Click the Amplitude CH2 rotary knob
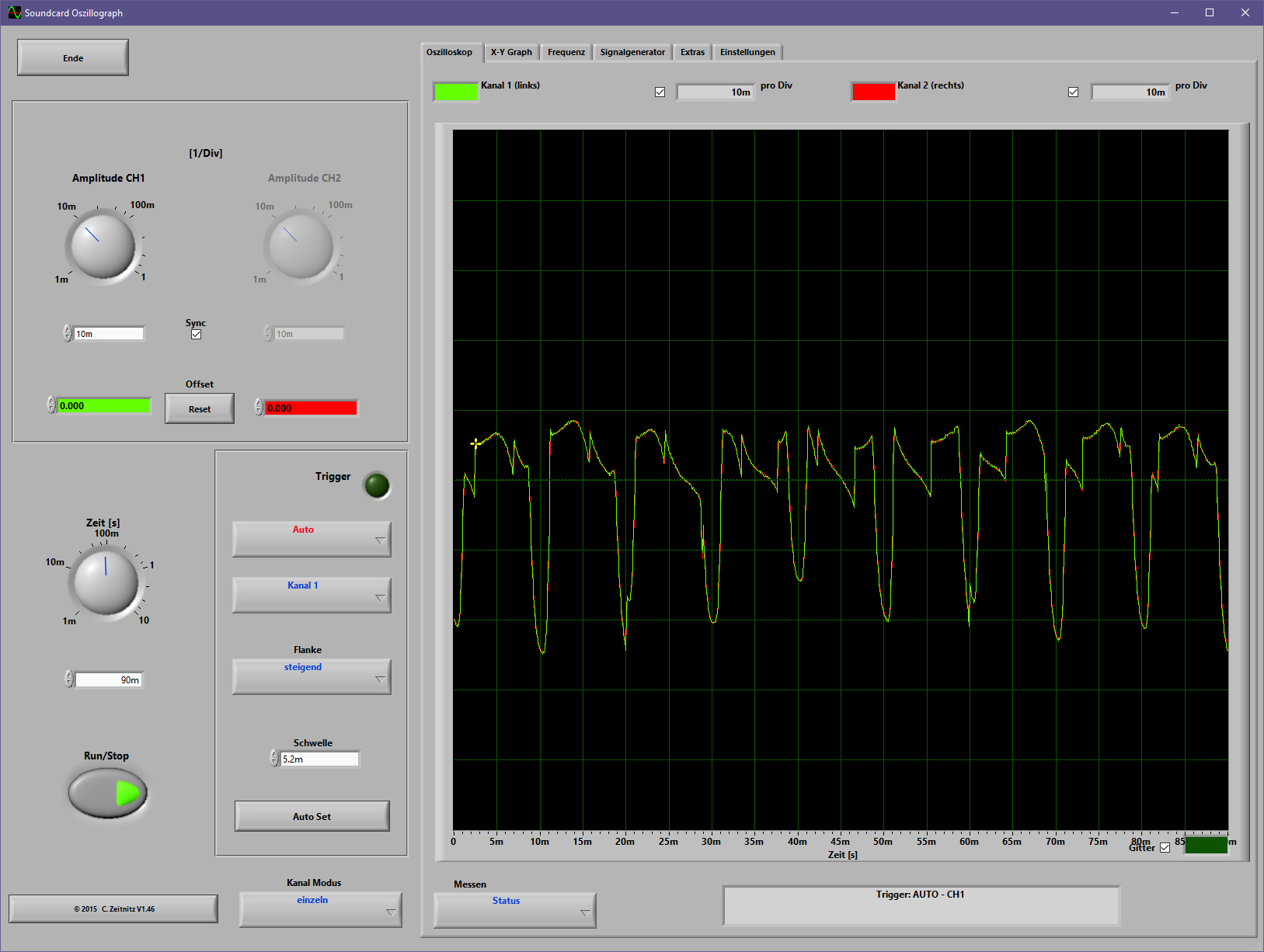 pos(301,245)
